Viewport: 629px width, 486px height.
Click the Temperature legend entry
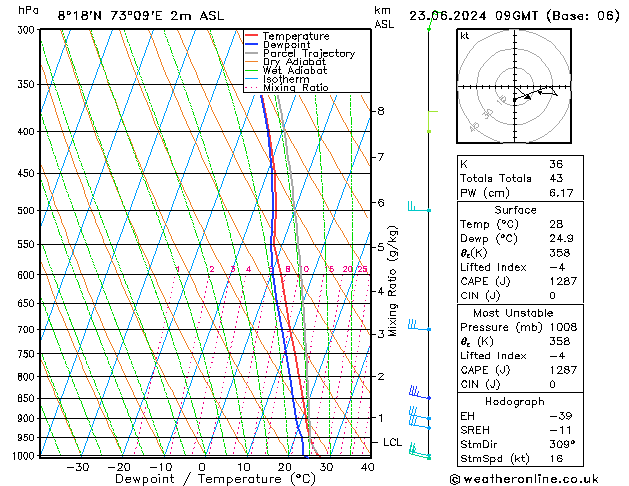287,36
